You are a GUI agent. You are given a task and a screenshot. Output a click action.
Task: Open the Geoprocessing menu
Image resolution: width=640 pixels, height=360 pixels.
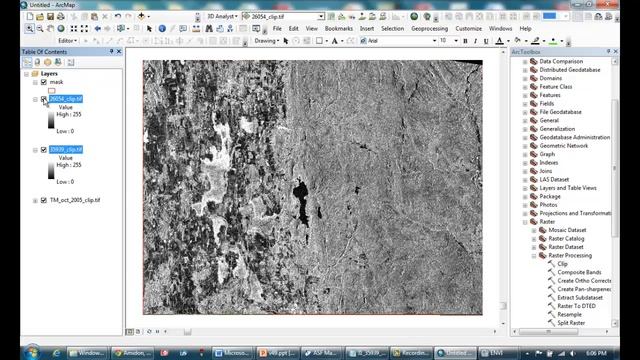[x=429, y=29]
